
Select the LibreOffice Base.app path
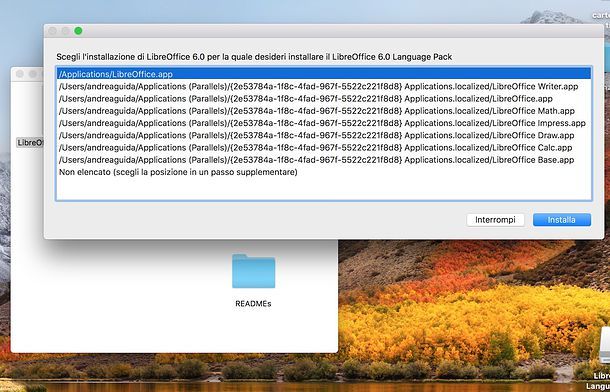(324, 160)
